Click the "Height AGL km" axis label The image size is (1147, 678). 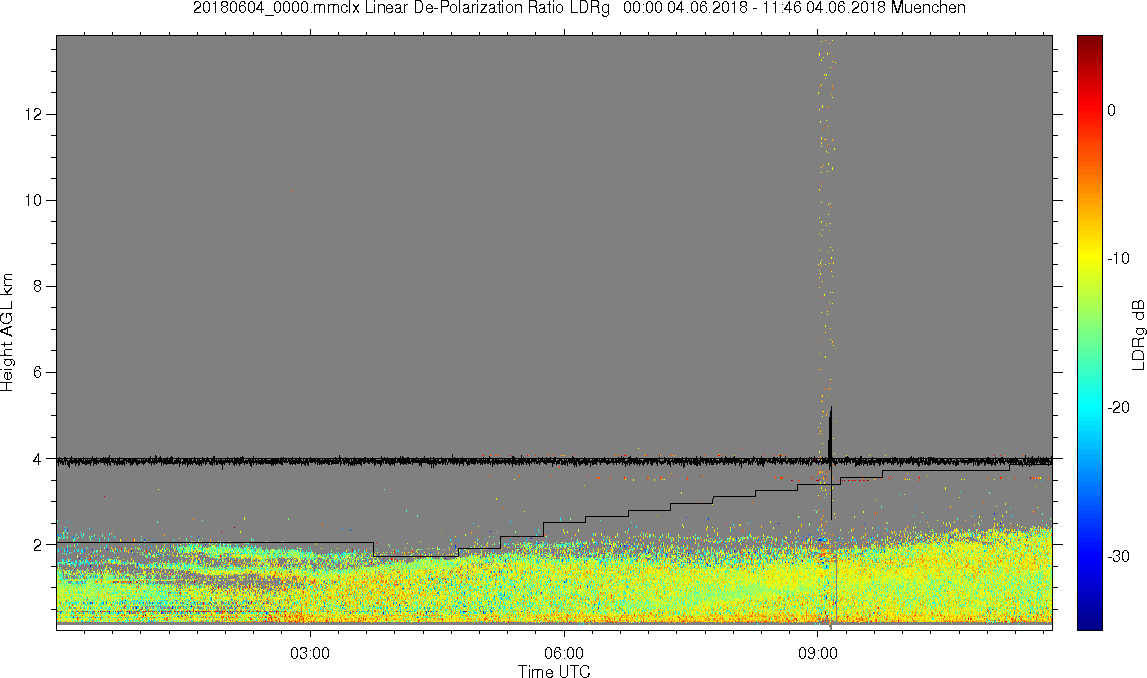click(8, 333)
